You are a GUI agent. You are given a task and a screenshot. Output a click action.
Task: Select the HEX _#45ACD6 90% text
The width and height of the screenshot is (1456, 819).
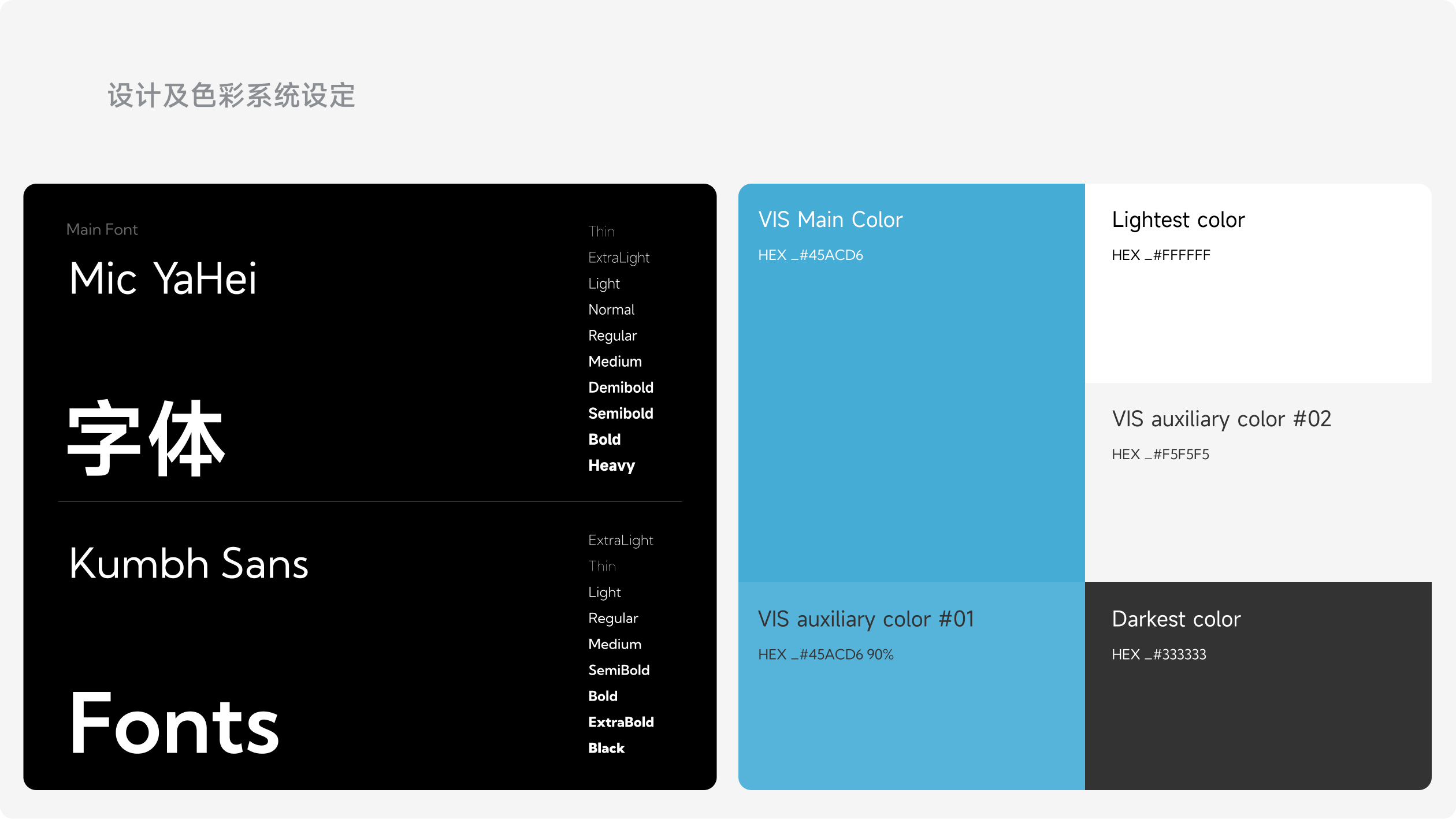(825, 654)
